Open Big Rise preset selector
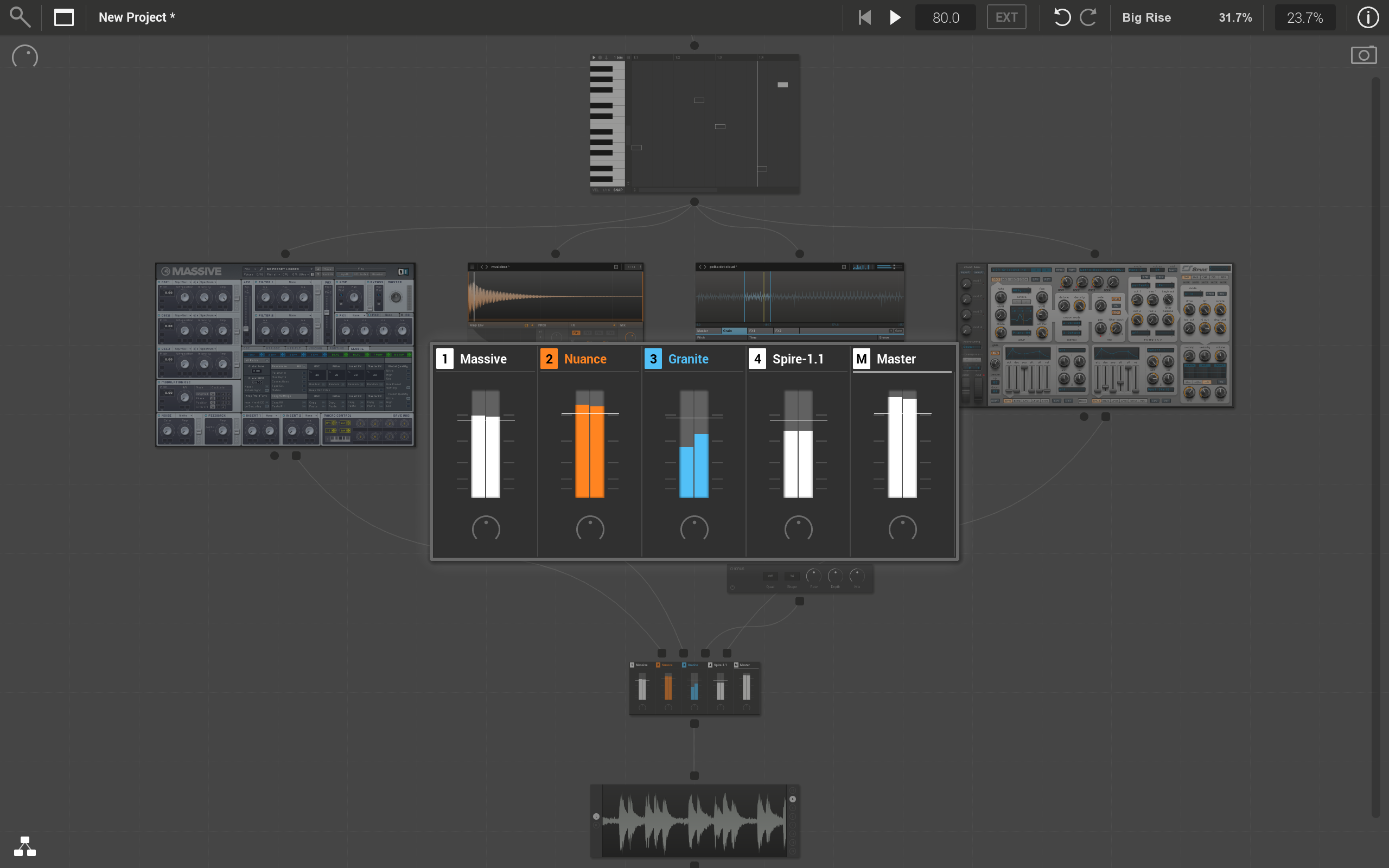This screenshot has width=1389, height=868. 1146,17
